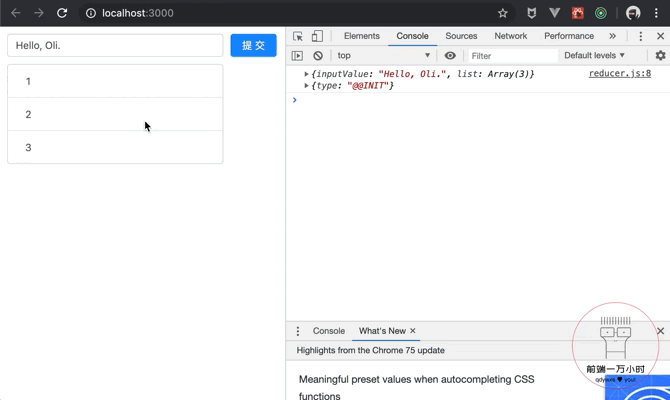Select list item 1
The height and width of the screenshot is (400, 670).
click(115, 81)
